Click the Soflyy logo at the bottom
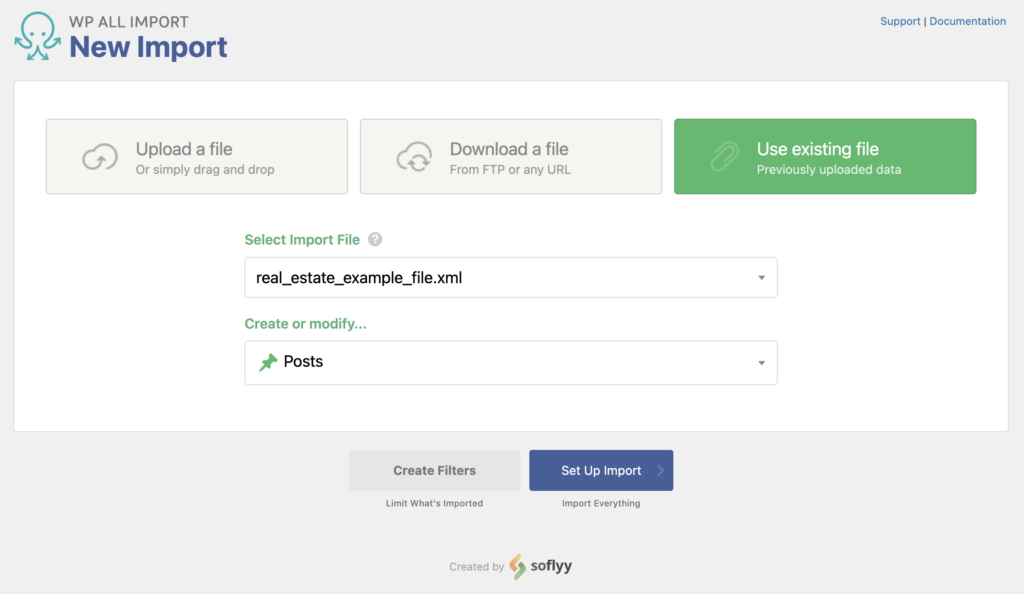The width and height of the screenshot is (1024, 594). point(541,566)
